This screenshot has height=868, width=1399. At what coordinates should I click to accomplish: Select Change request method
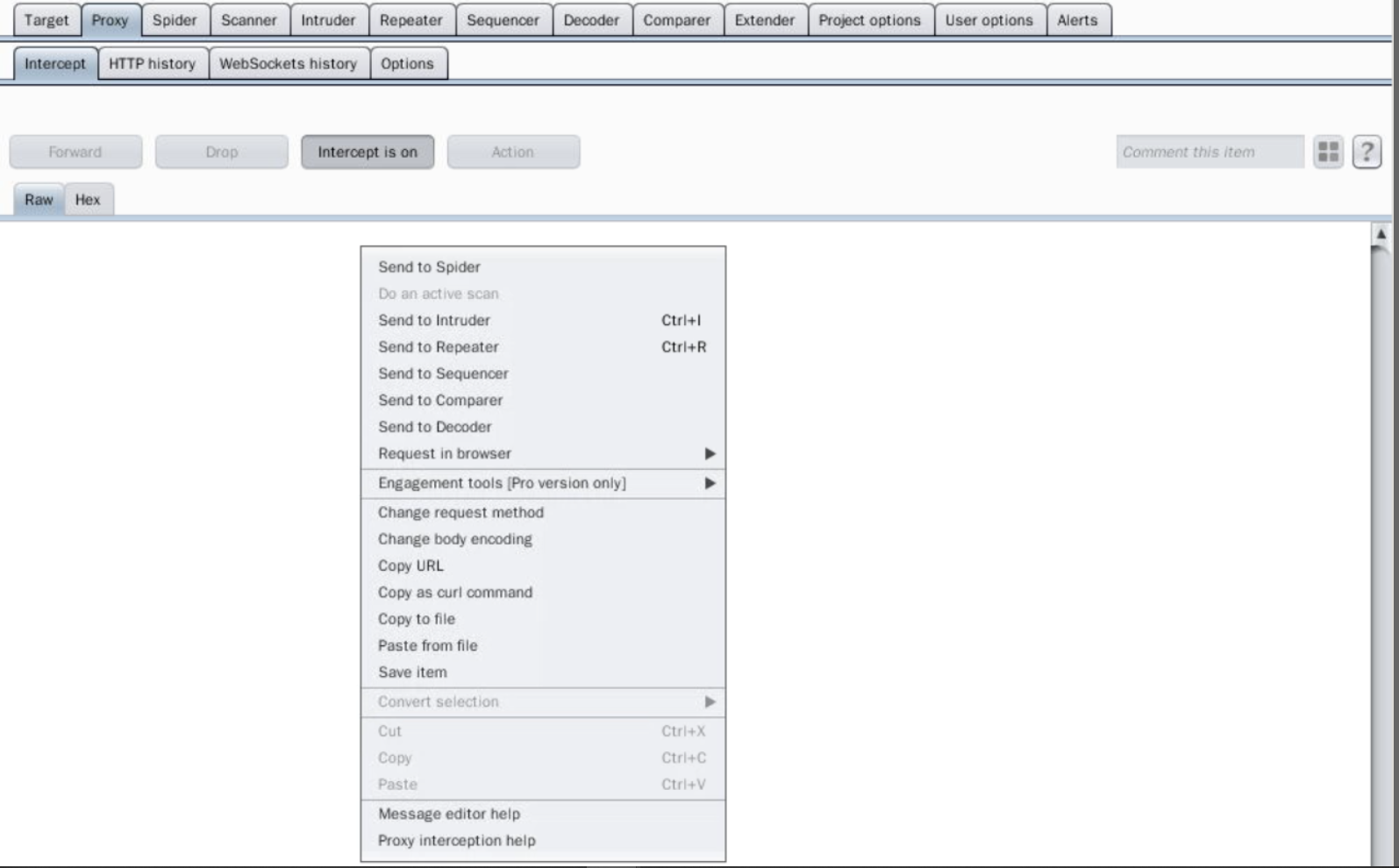(x=543, y=512)
